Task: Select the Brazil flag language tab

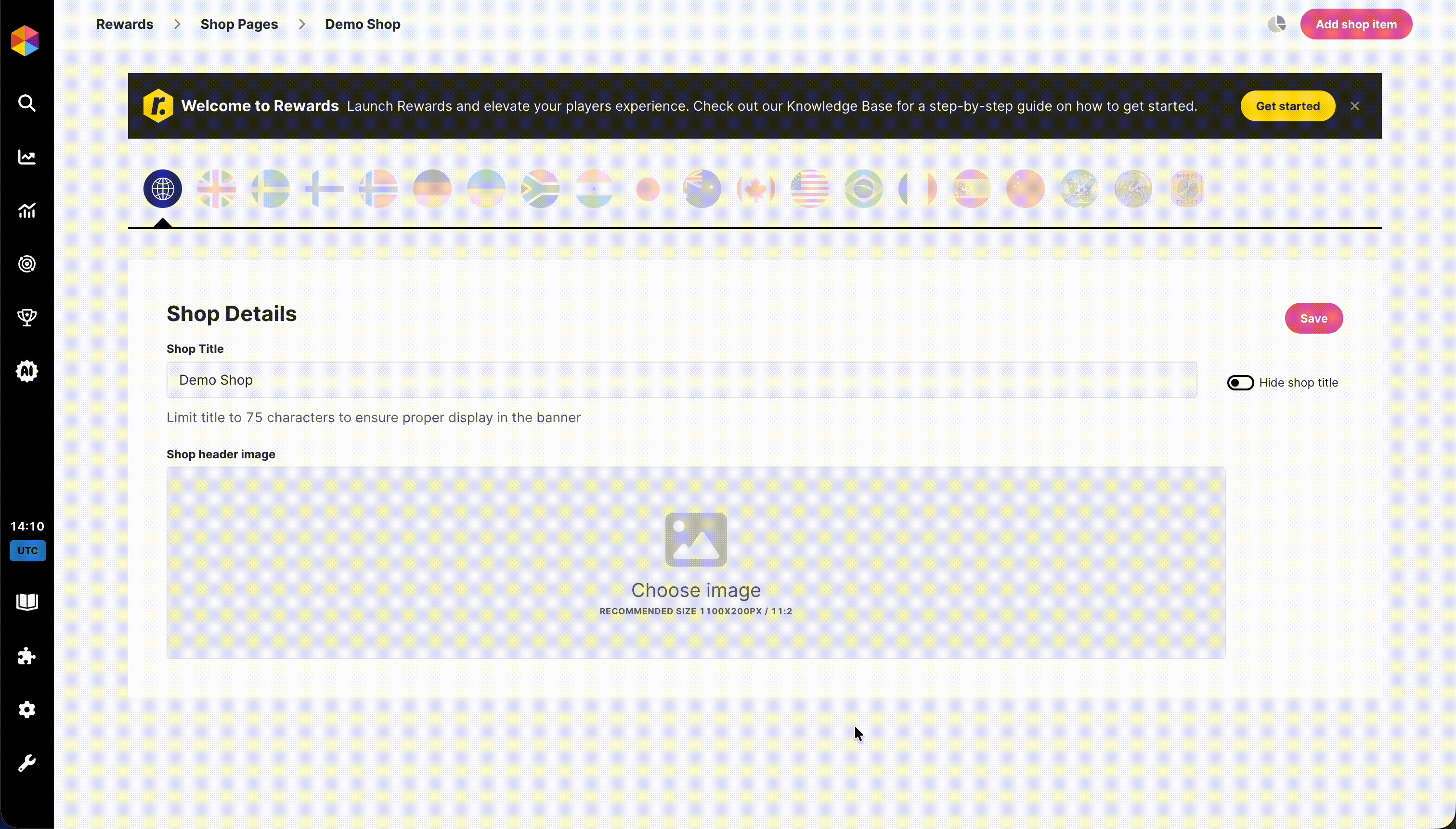Action: pos(863,188)
